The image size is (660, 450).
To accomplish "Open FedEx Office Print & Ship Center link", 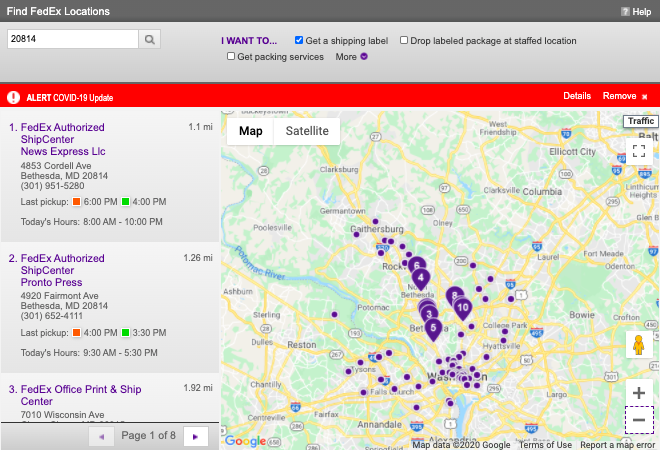I will [x=81, y=395].
